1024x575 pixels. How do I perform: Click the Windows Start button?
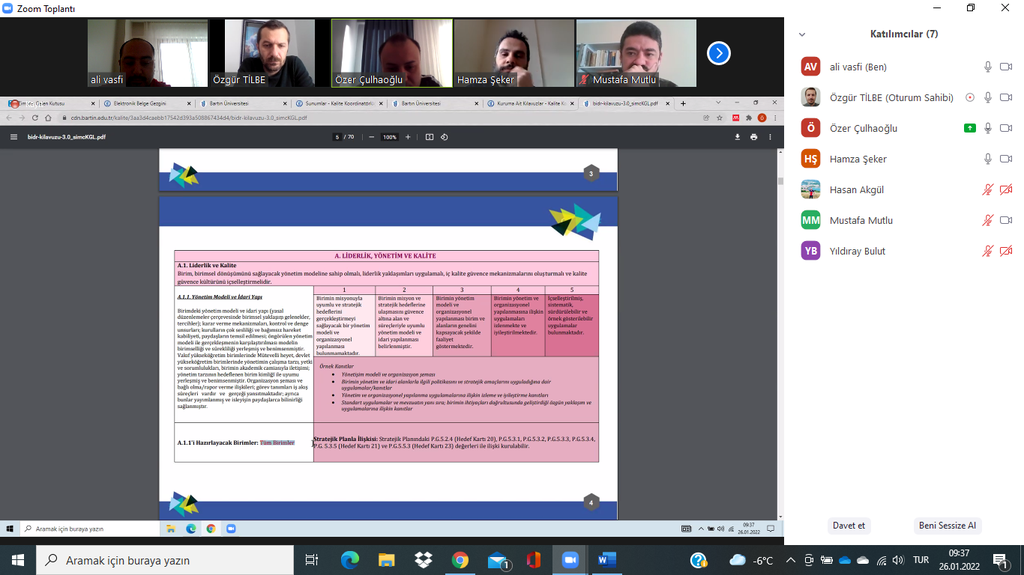coord(18,560)
